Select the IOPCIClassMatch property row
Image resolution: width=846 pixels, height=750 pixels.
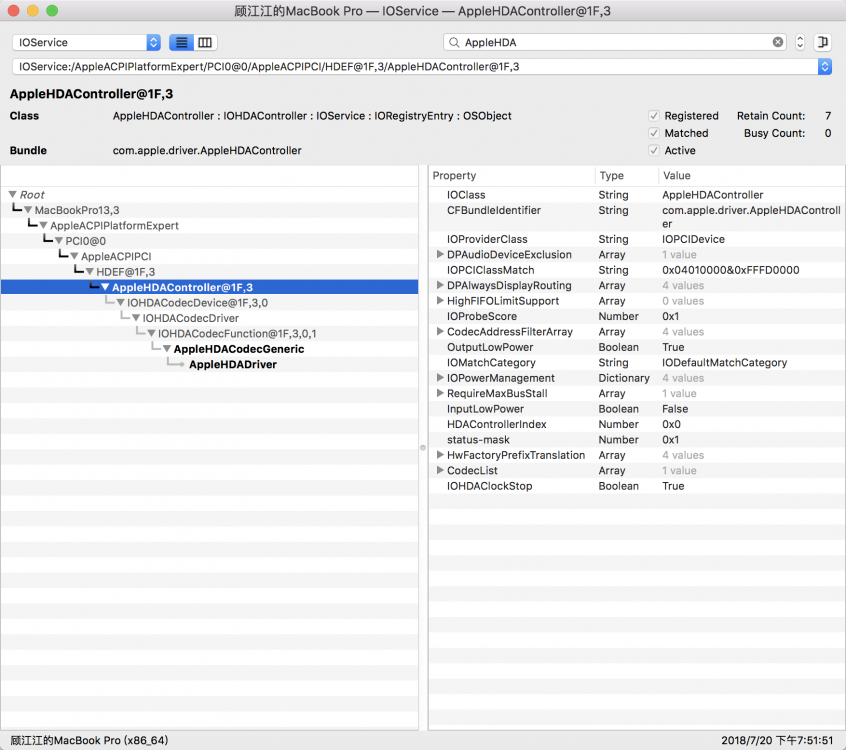(x=637, y=270)
